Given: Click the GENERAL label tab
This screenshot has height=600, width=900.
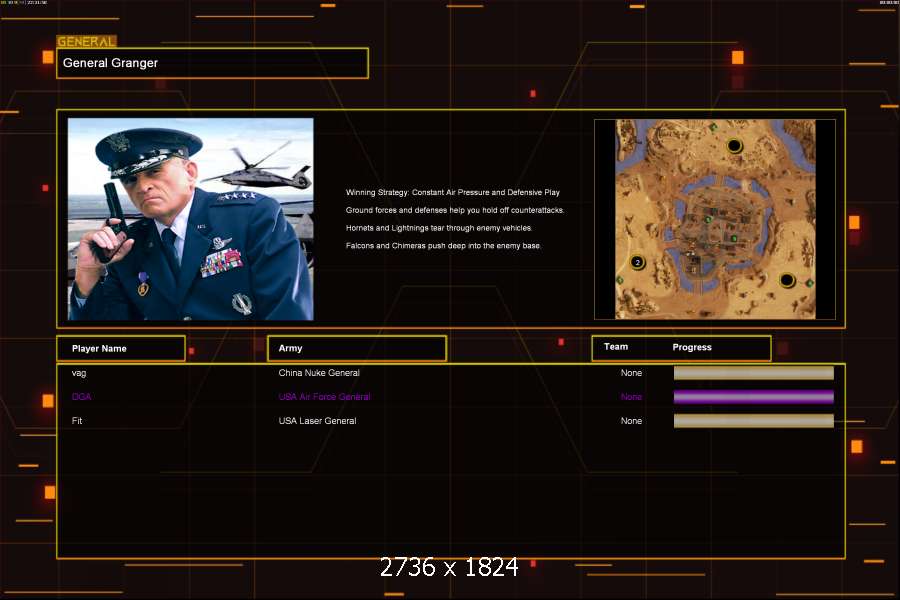Looking at the screenshot, I should 87,41.
